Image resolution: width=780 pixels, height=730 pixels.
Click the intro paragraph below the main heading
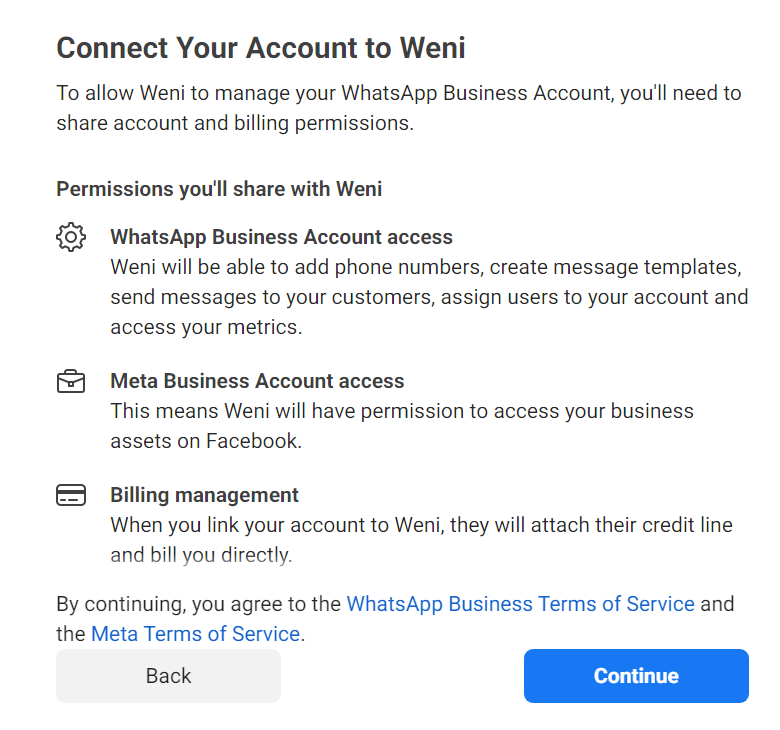(x=398, y=108)
